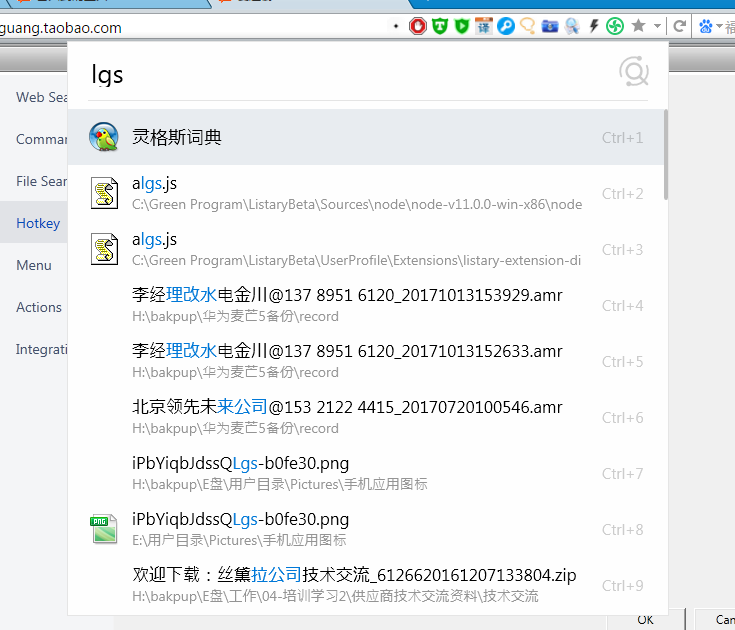Image resolution: width=735 pixels, height=630 pixels.
Task: Open the algs.js result in UserProfile\Extensions folder
Action: tap(366, 249)
